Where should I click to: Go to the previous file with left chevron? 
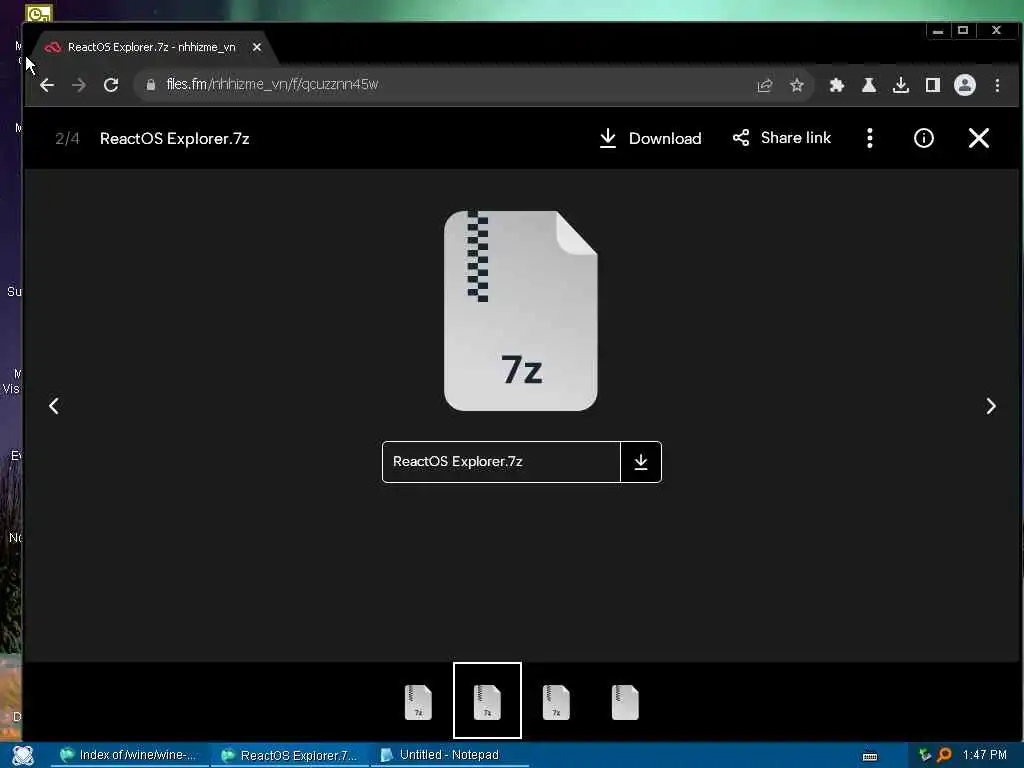click(x=54, y=406)
